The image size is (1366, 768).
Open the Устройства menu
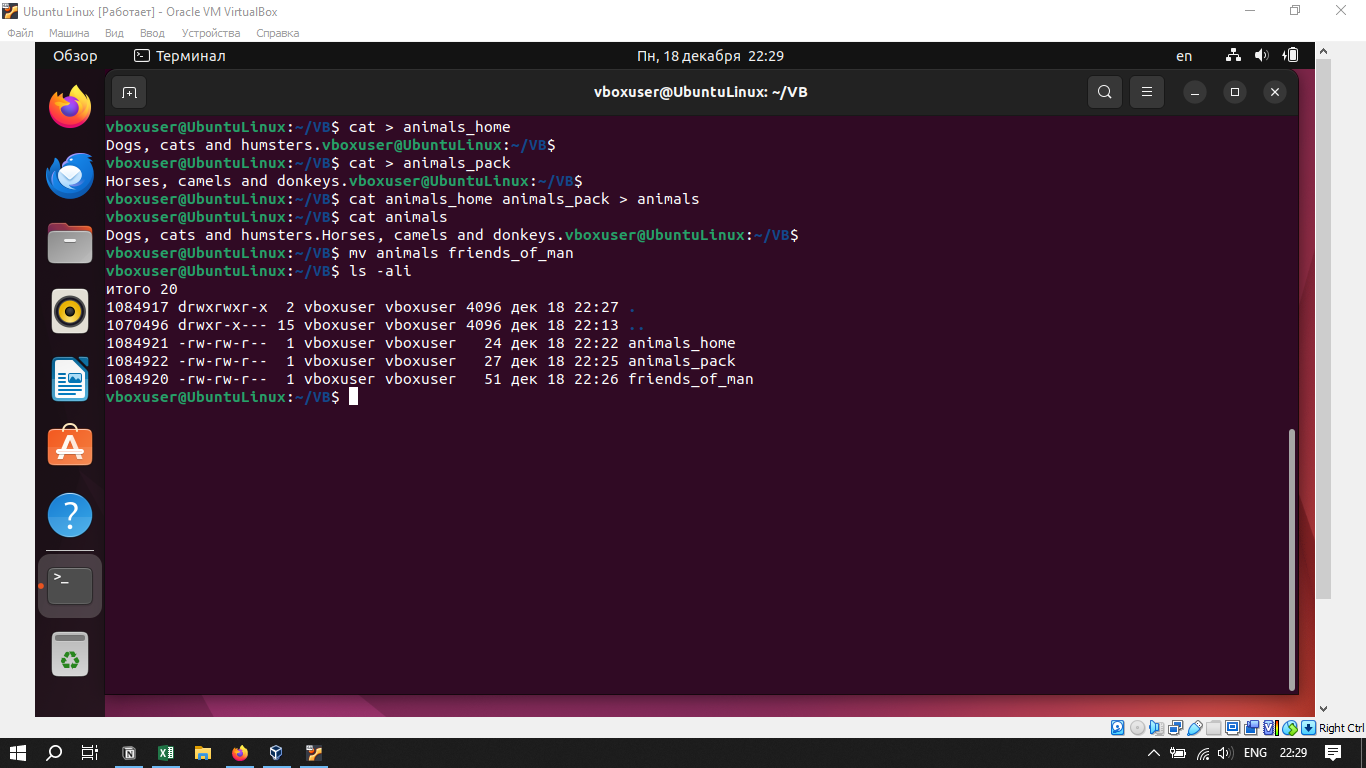tap(211, 33)
